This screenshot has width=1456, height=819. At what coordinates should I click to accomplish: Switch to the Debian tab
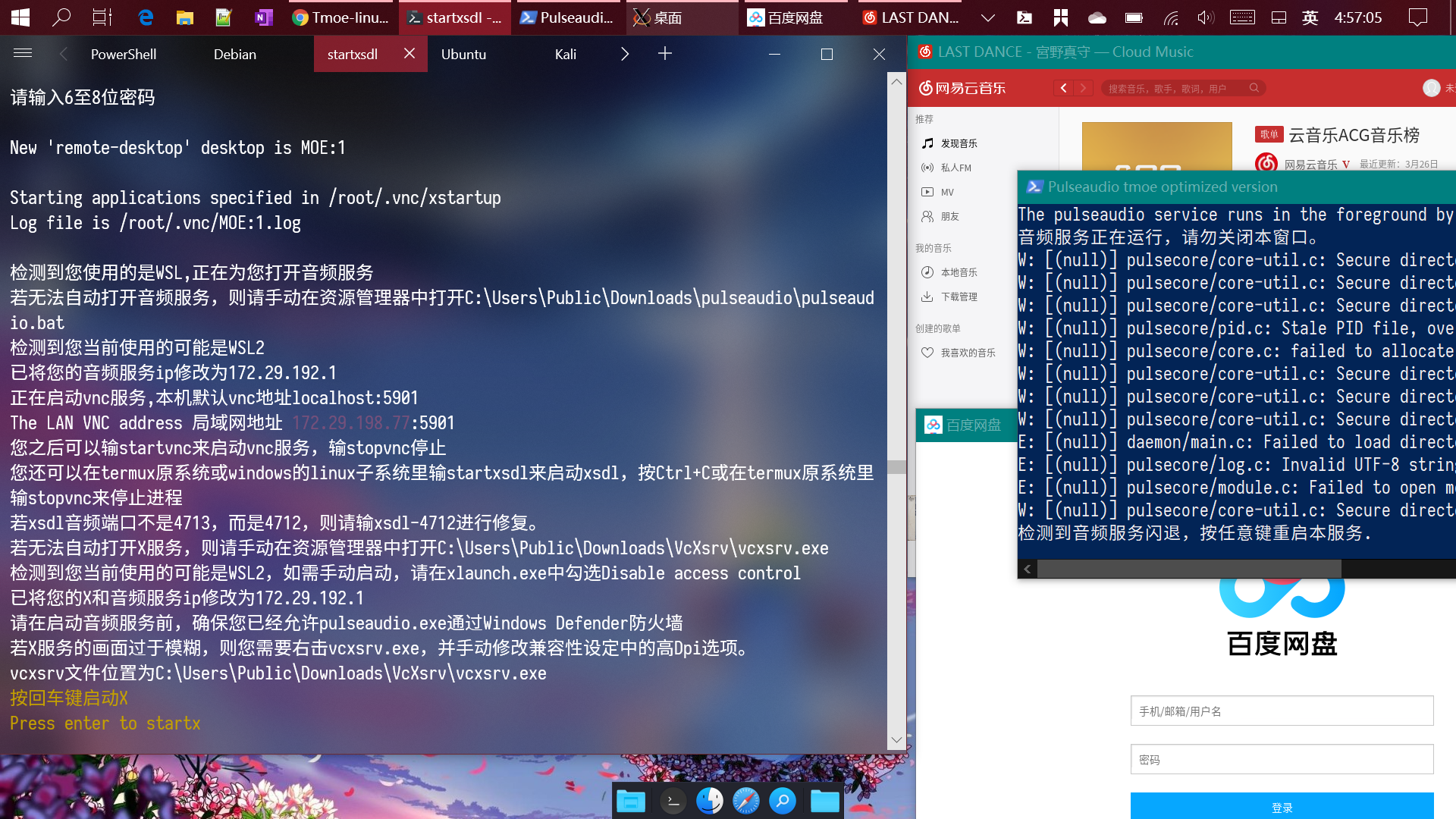[x=234, y=54]
